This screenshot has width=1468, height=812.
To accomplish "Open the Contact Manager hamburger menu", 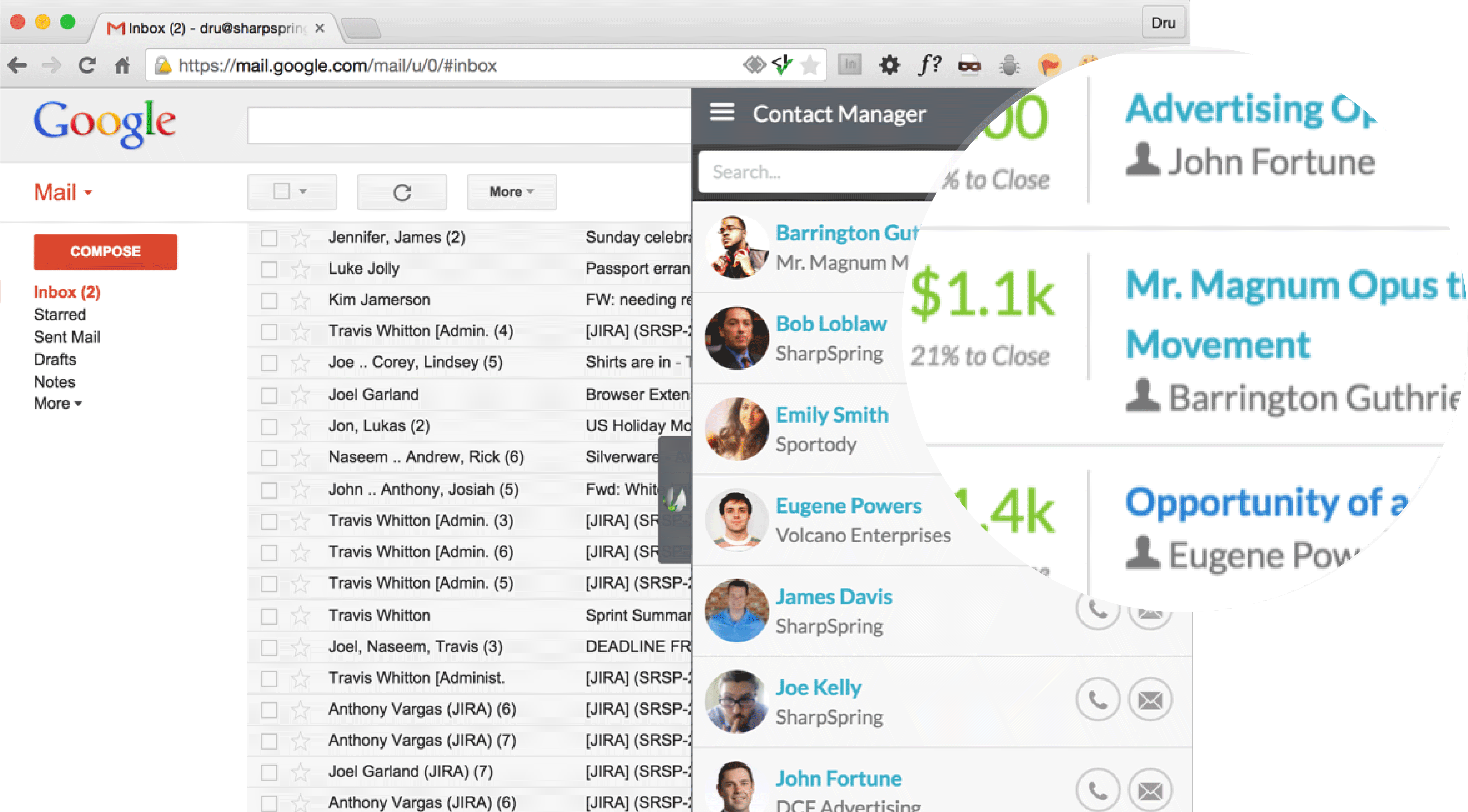I will [x=721, y=112].
